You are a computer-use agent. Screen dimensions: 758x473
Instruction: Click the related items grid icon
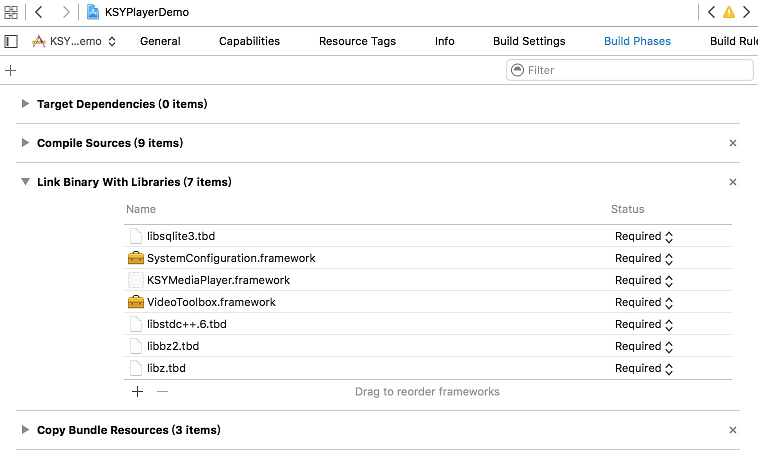click(11, 12)
